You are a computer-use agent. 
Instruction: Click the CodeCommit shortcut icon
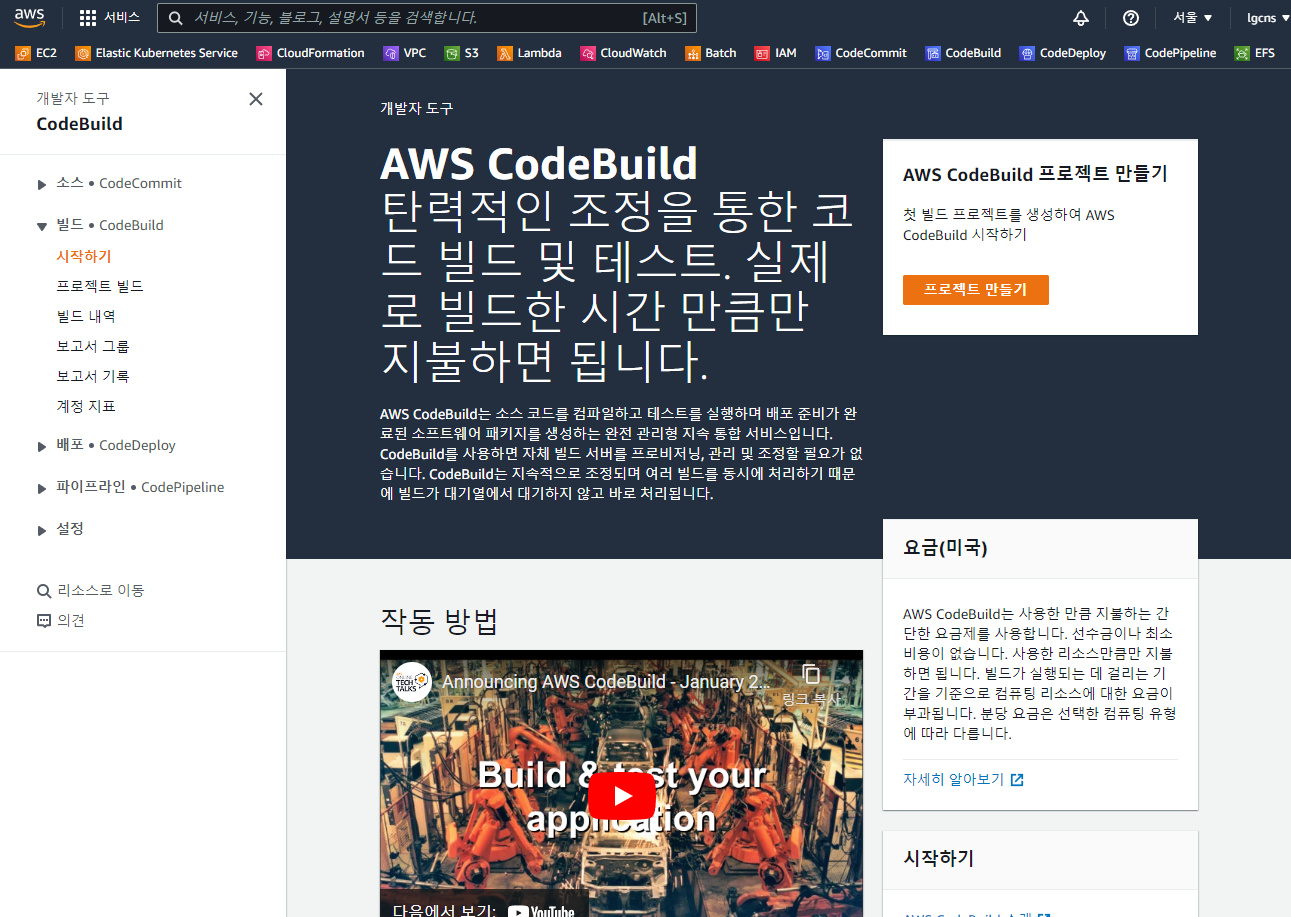click(823, 53)
